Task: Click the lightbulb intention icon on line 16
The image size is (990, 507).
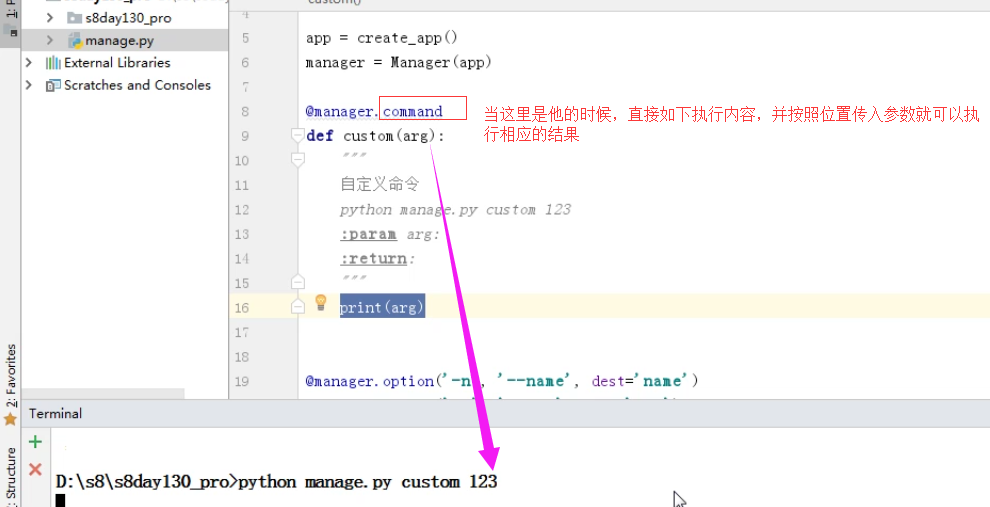Action: 321,302
